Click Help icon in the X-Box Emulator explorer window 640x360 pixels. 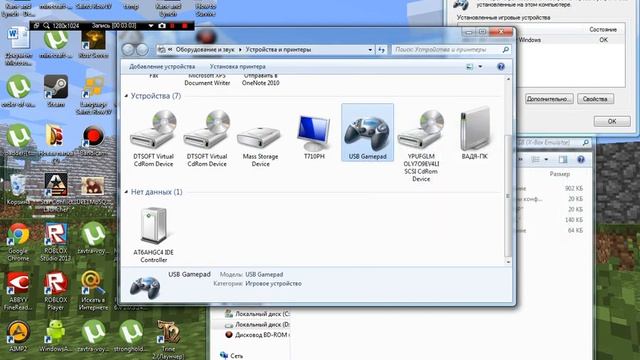[x=581, y=160]
